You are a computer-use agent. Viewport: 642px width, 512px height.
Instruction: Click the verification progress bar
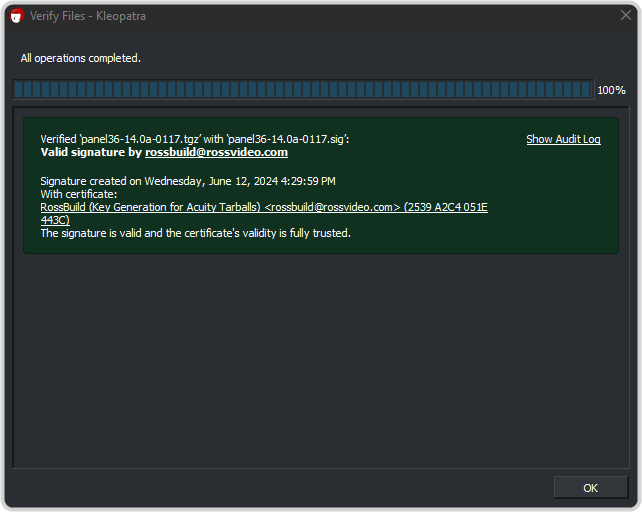302,90
